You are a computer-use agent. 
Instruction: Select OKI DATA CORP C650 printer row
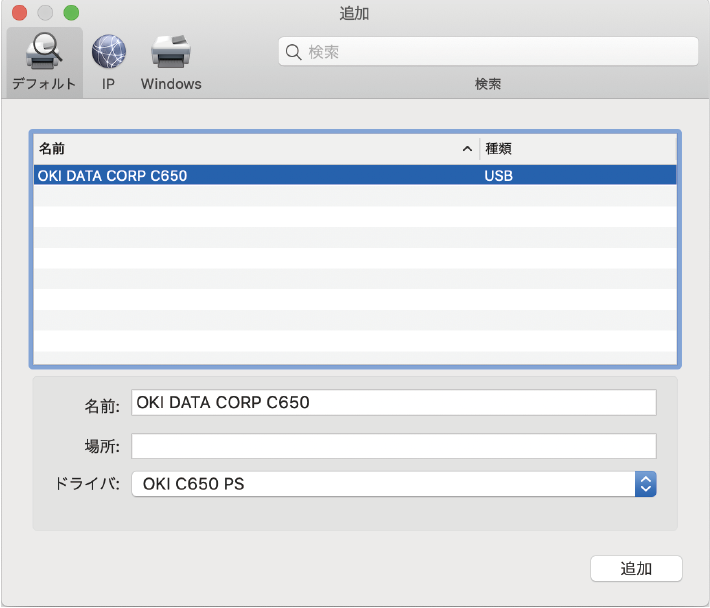pyautogui.click(x=355, y=175)
